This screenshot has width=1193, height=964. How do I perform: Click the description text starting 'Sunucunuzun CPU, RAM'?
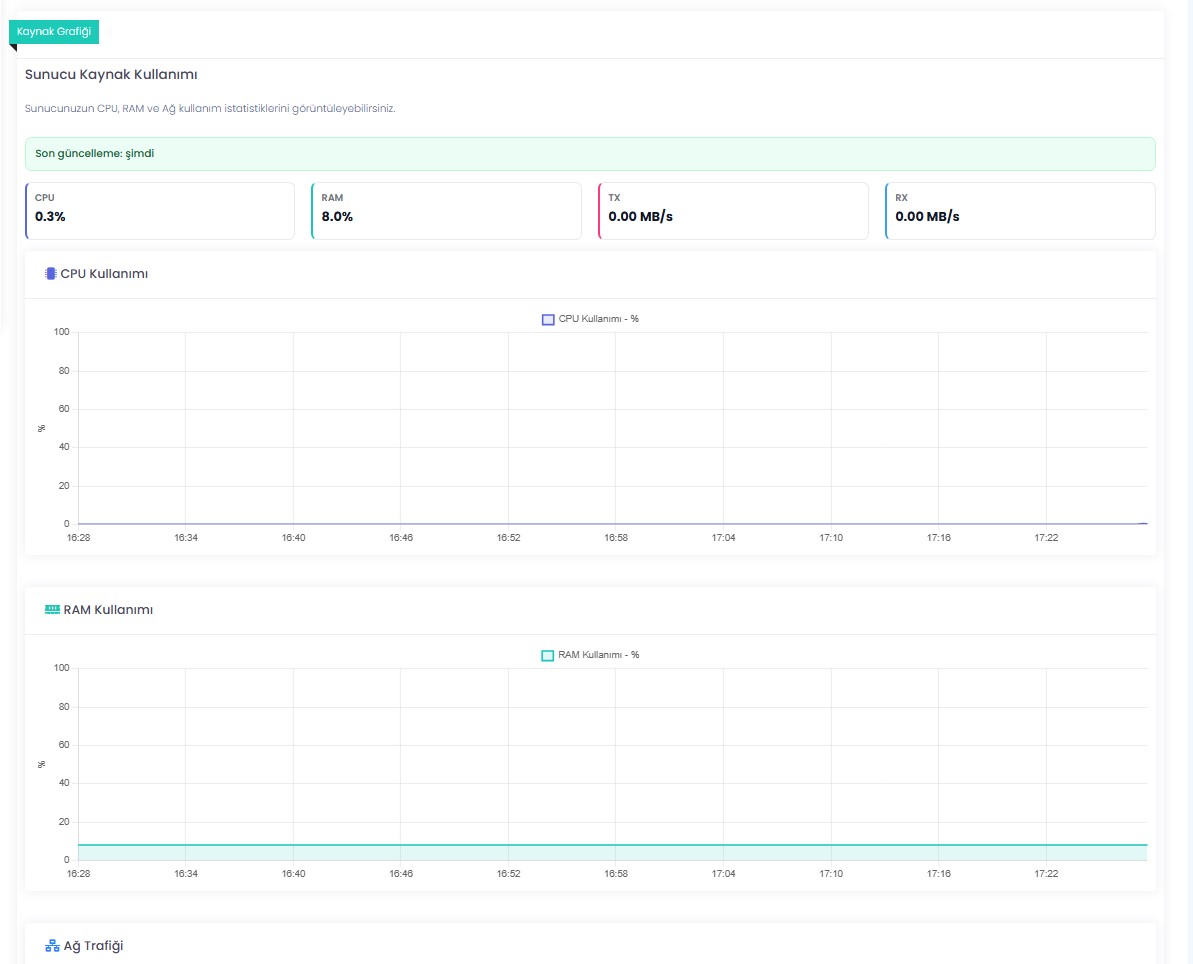(210, 108)
